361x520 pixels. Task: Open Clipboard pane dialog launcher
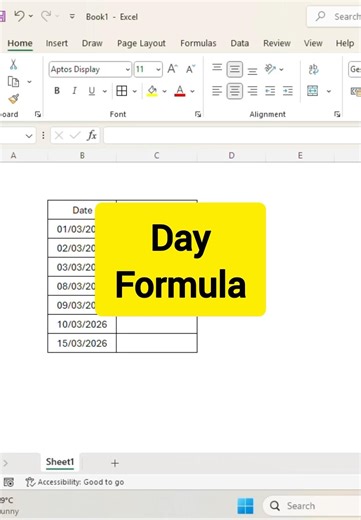pyautogui.click(x=38, y=114)
